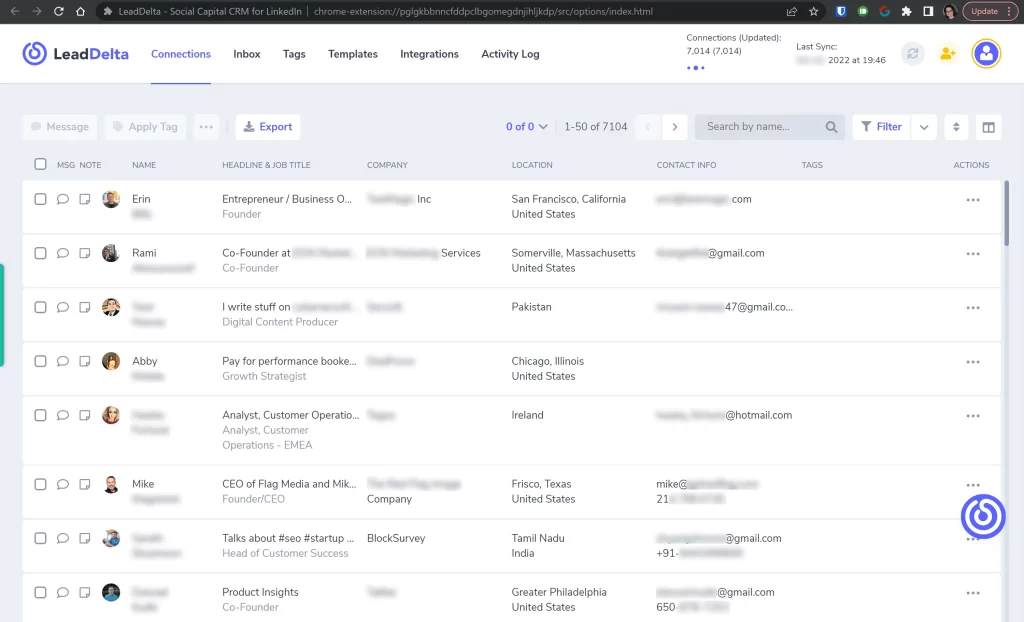Open actions menu for Pakistan contact row
This screenshot has width=1024, height=622.
click(x=973, y=308)
